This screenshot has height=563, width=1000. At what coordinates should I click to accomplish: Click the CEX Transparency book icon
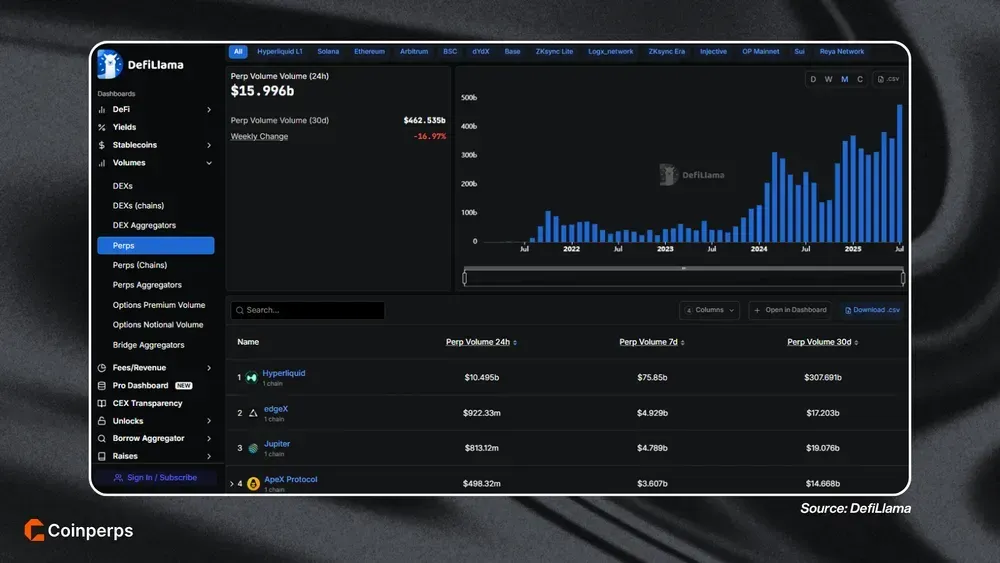coord(101,404)
